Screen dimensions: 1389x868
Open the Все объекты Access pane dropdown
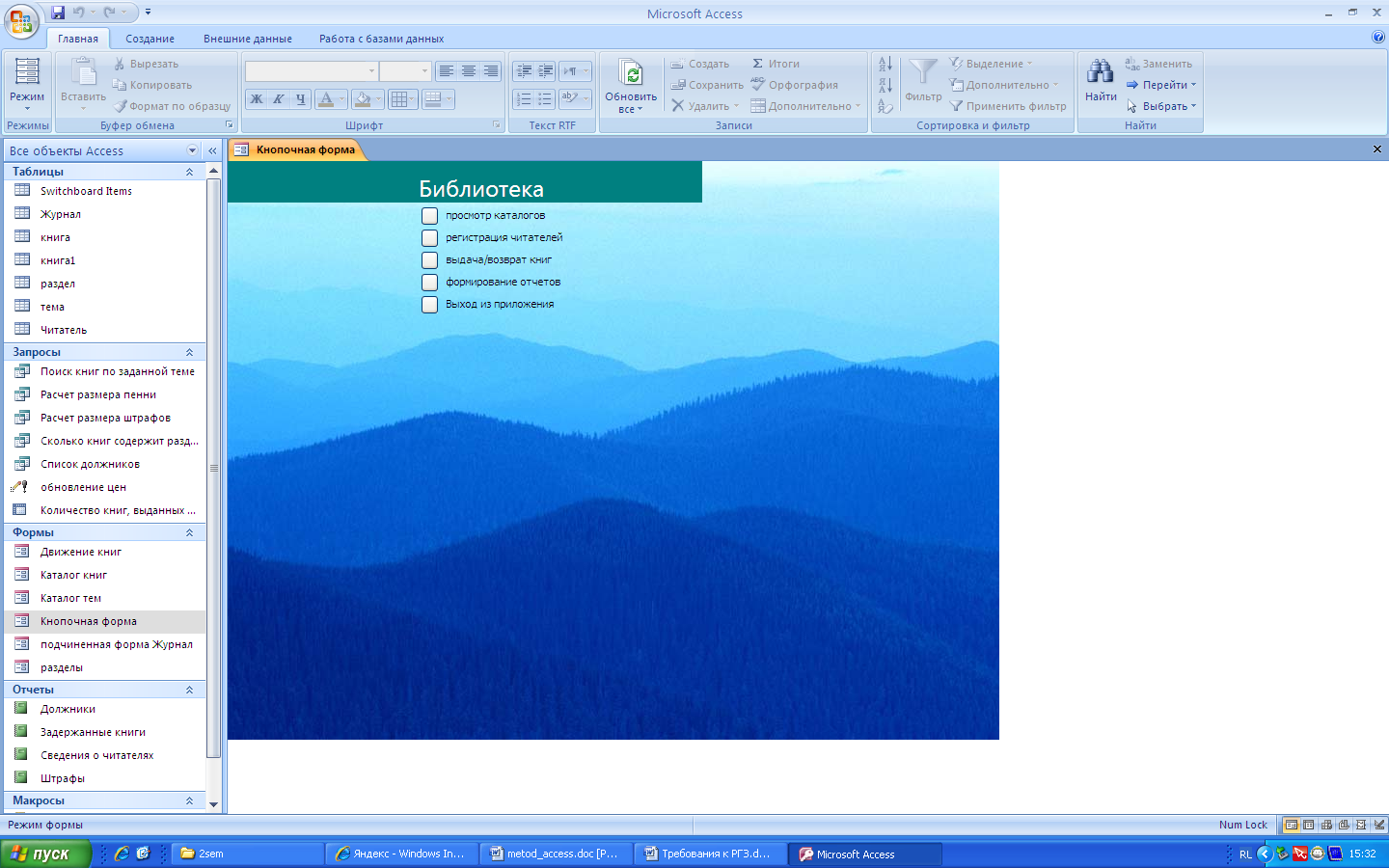(x=192, y=150)
